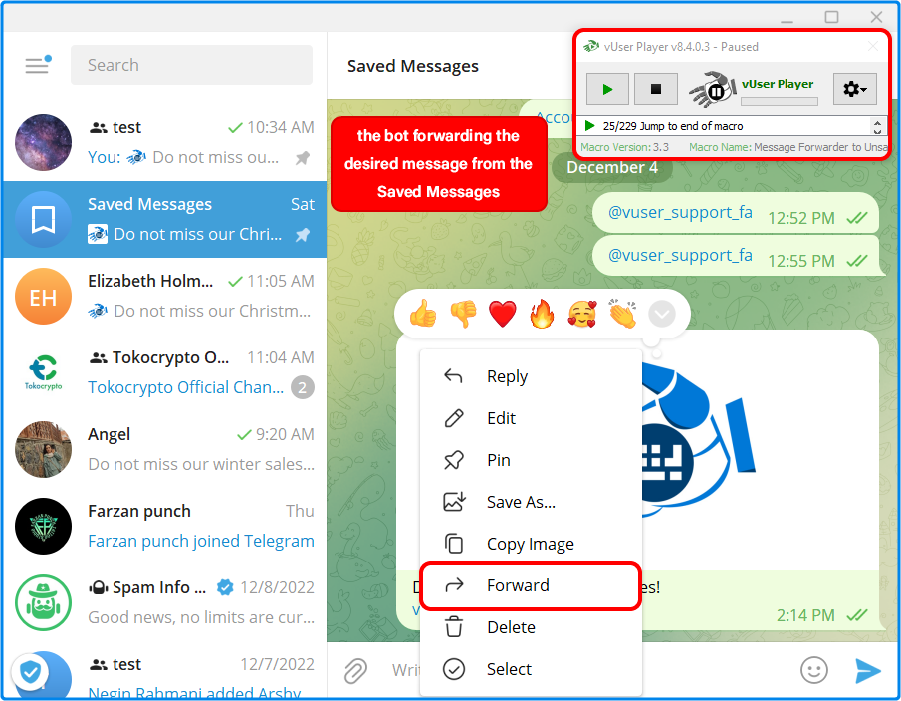Image resolution: width=901 pixels, height=701 pixels.
Task: Choose Forward in context menu
Action: click(x=531, y=586)
